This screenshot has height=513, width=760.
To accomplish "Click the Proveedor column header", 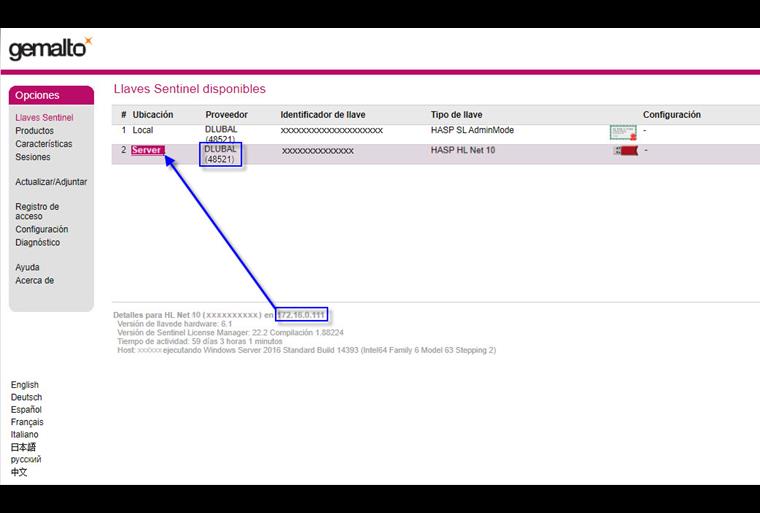I will (226, 114).
